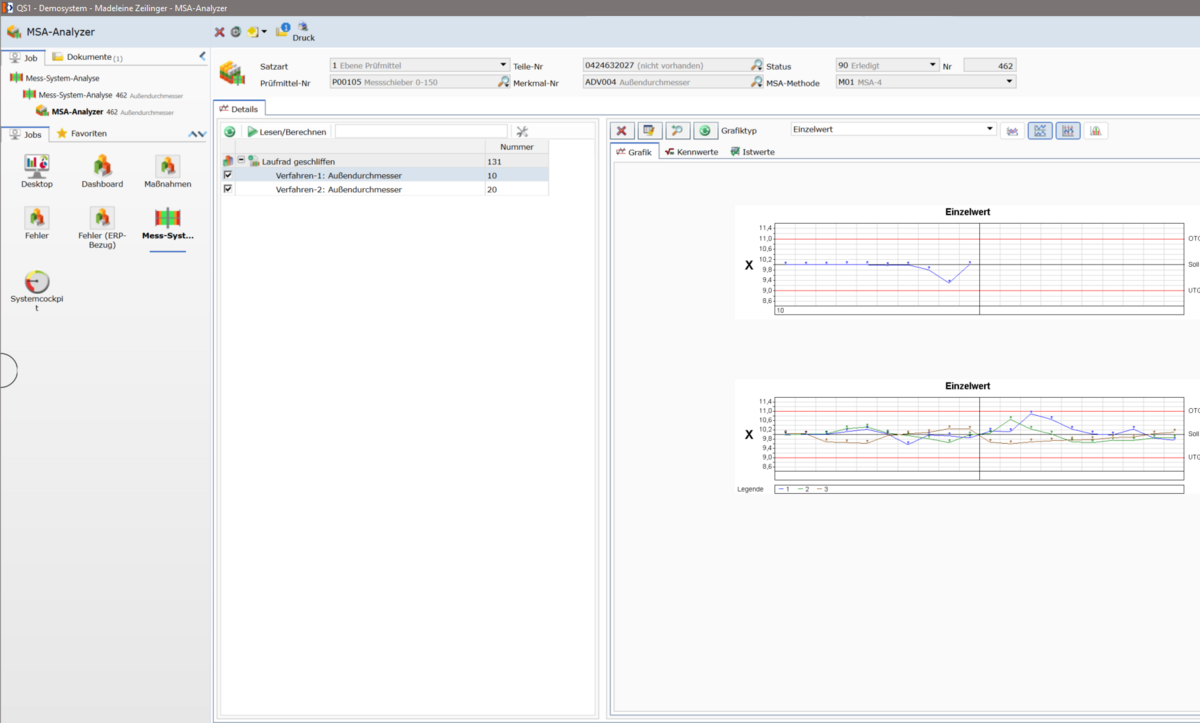Select the Details tab
Image resolution: width=1200 pixels, height=723 pixels.
coord(239,108)
